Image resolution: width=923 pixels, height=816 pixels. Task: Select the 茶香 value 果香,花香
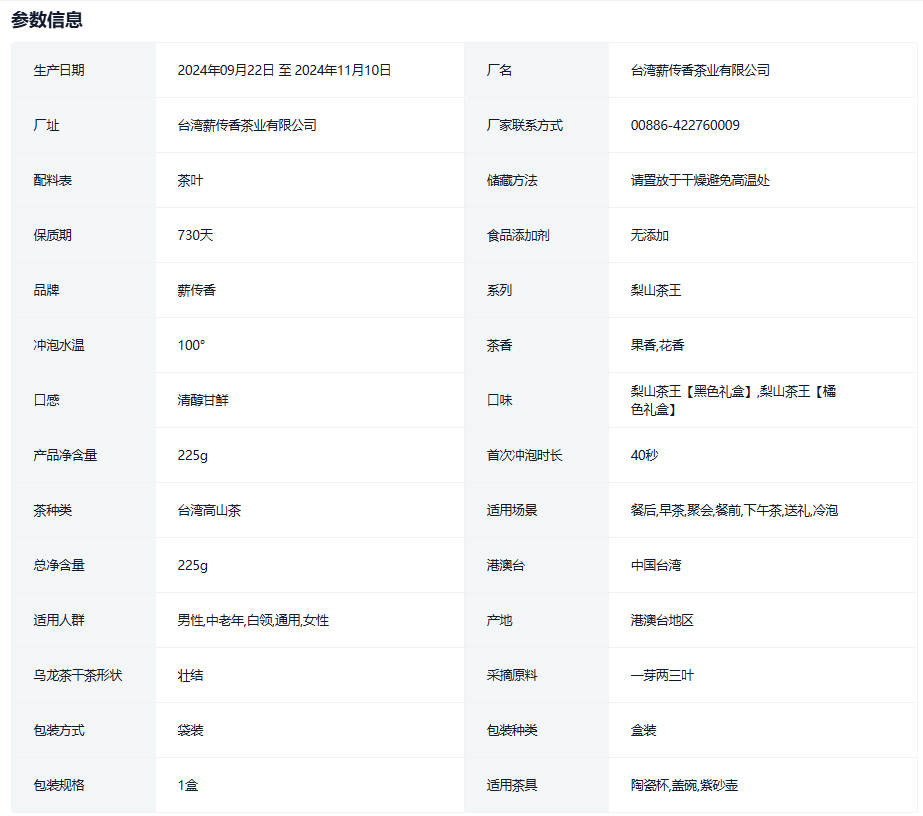(x=657, y=345)
